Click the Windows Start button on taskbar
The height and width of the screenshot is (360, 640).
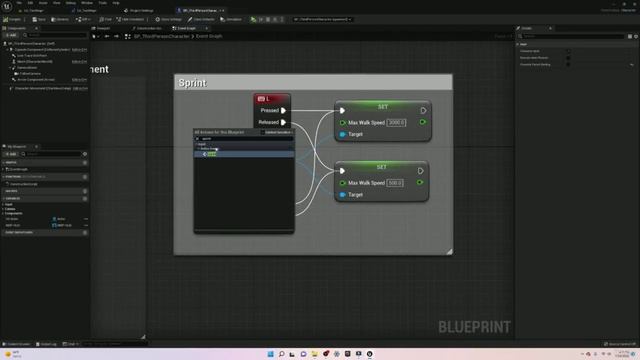[271, 354]
